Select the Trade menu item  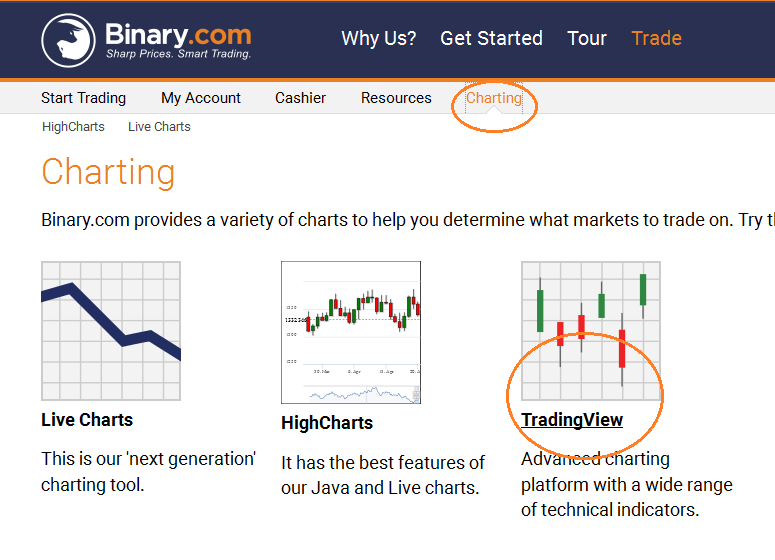click(656, 38)
